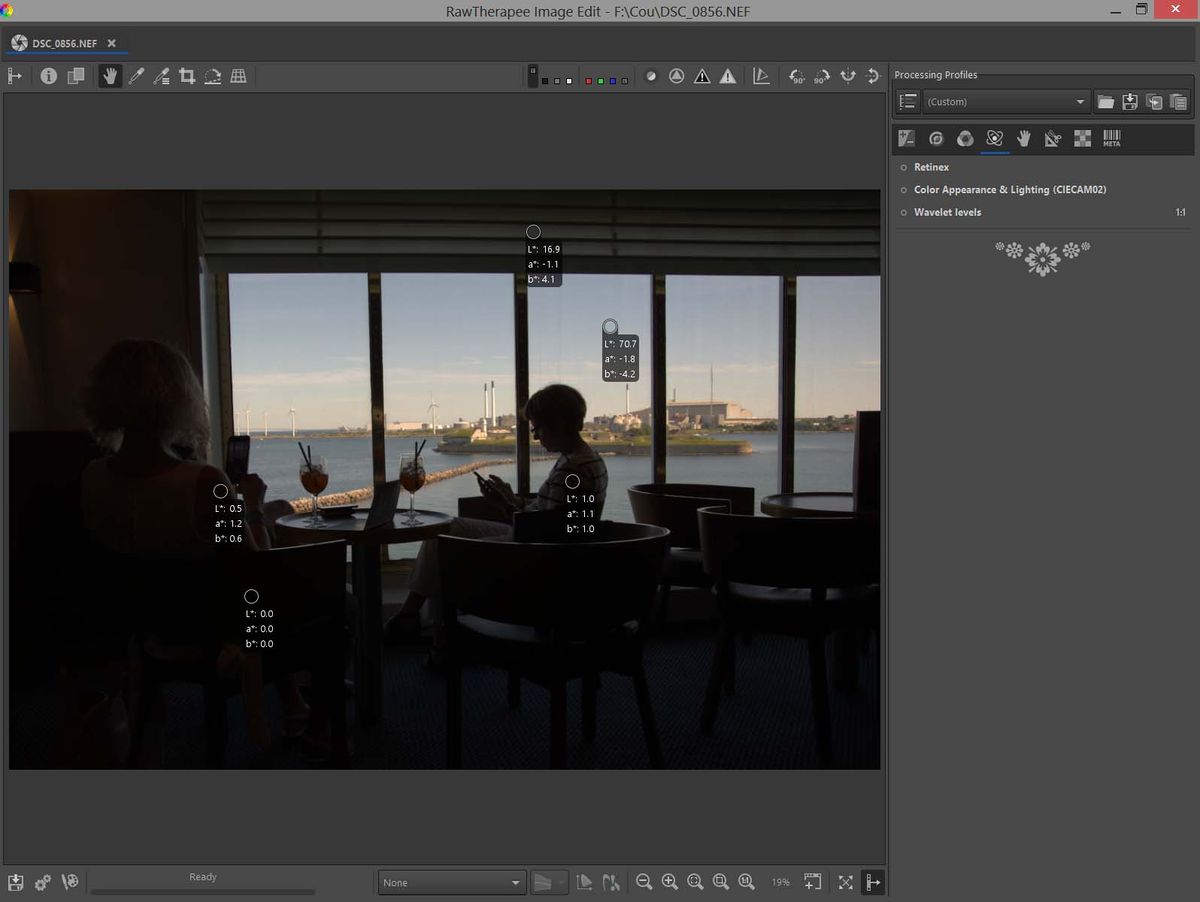Screen dimensions: 1200x902
Task: Click the locked color picker at L* 70.7
Action: click(x=610, y=327)
